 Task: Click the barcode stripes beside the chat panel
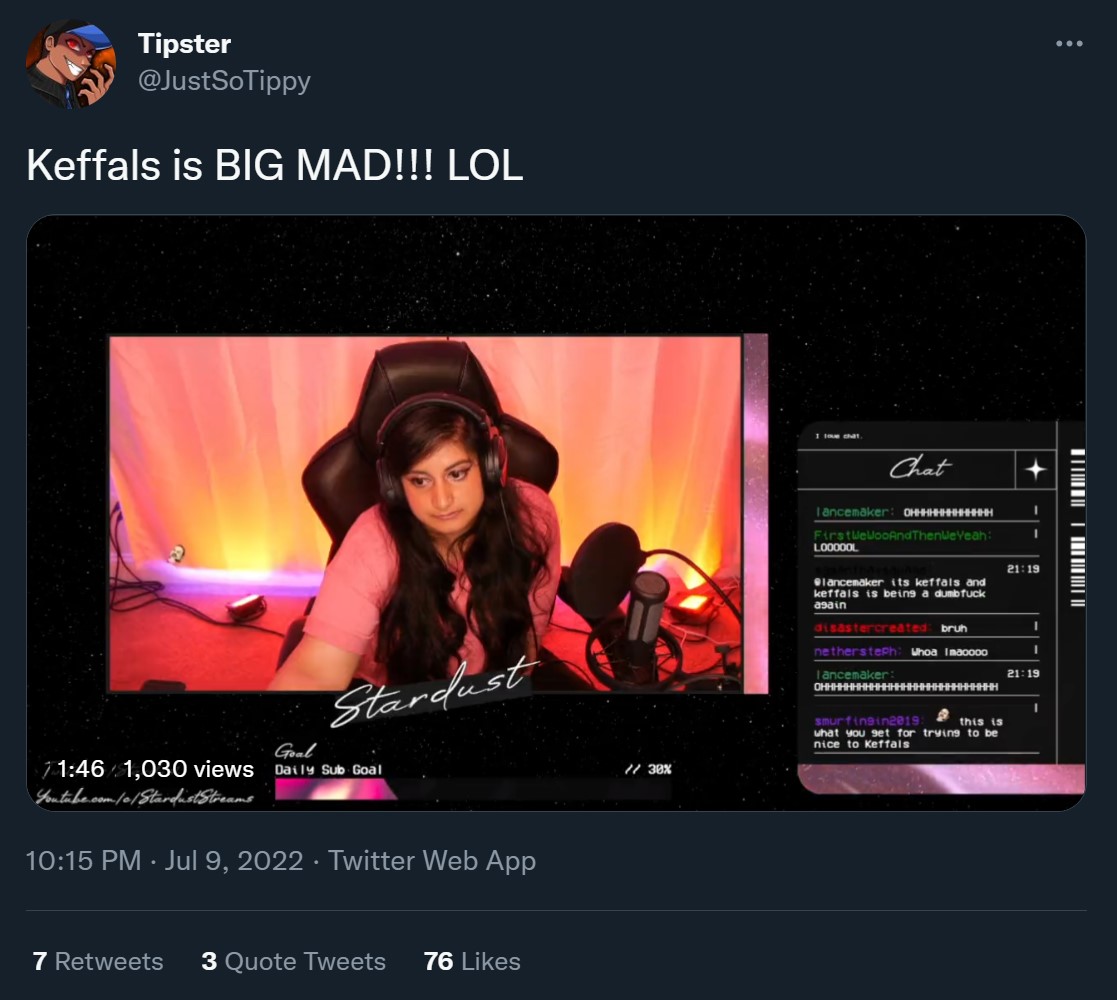(x=1078, y=528)
